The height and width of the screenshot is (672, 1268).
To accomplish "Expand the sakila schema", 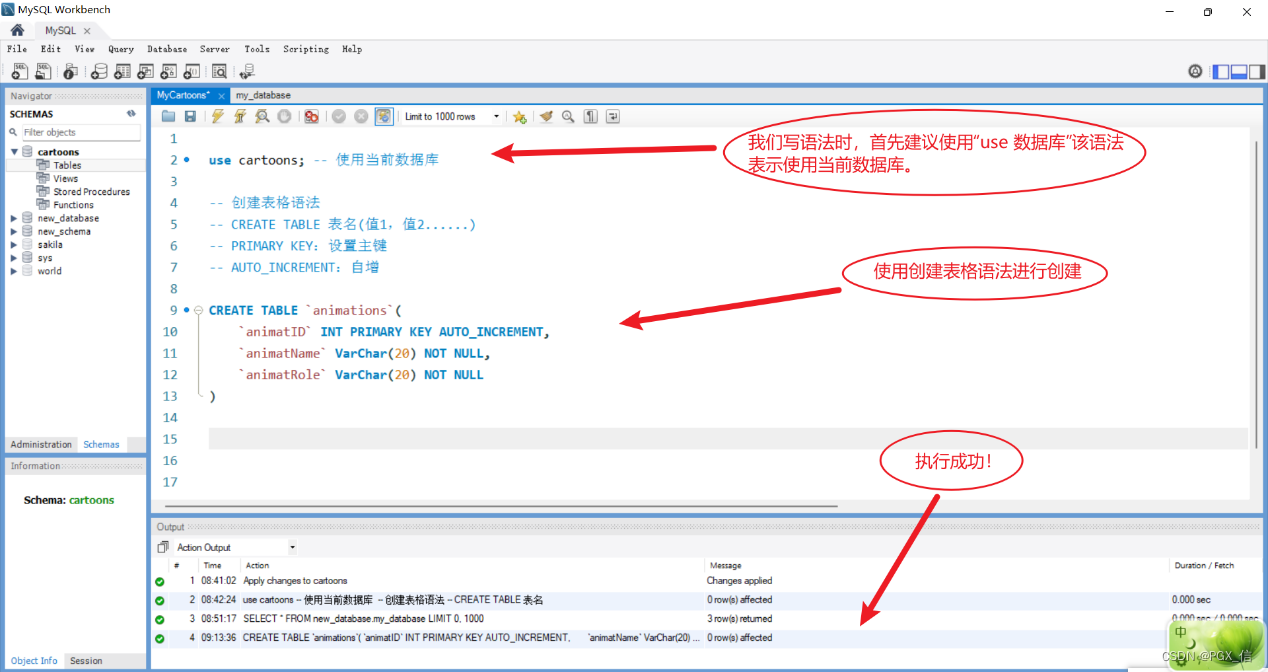I will 14,244.
